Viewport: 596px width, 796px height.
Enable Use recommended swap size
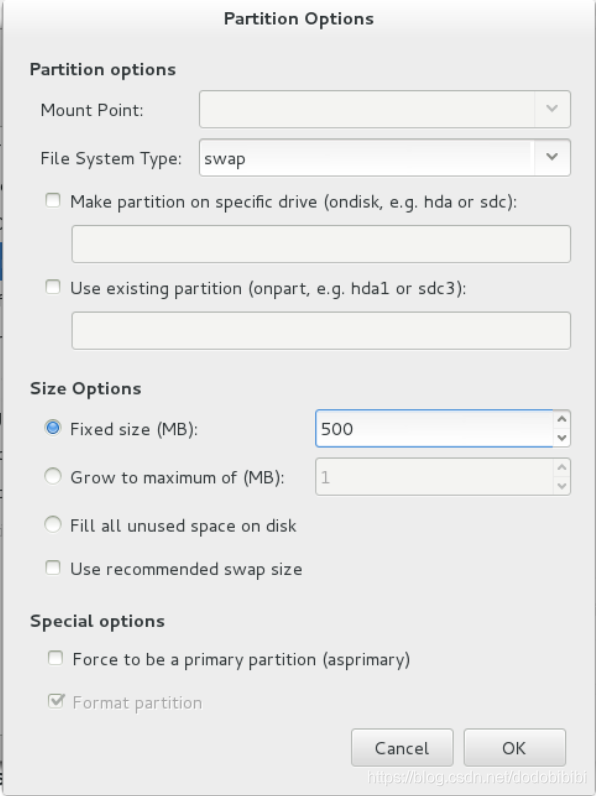53,568
